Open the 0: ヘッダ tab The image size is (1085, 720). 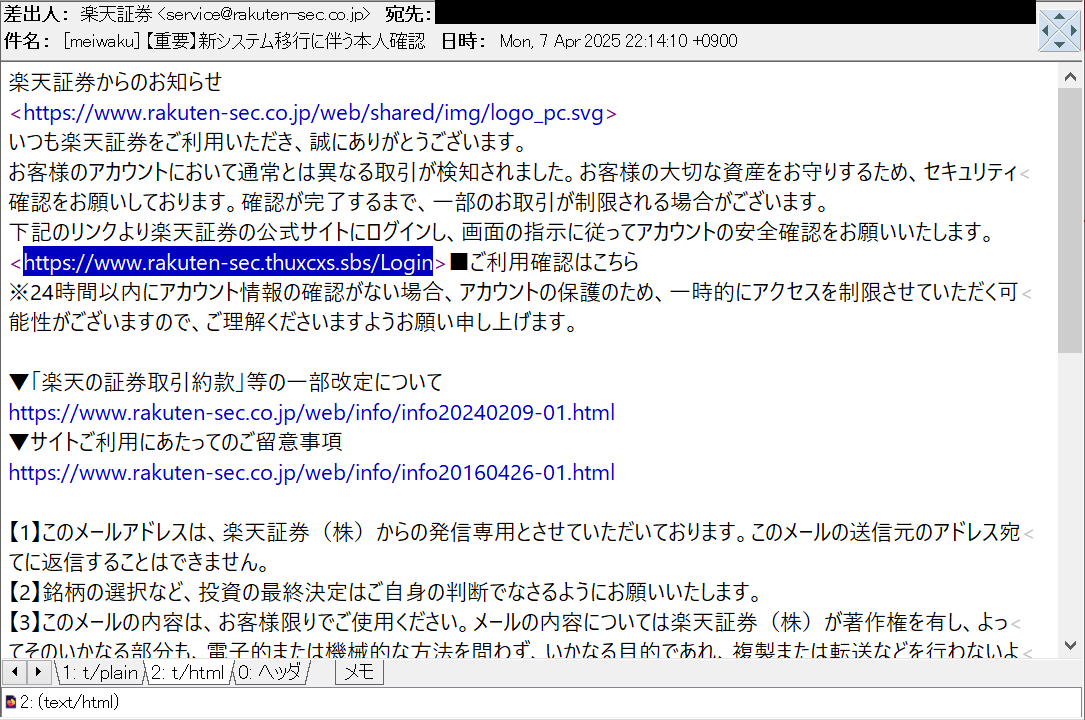271,672
